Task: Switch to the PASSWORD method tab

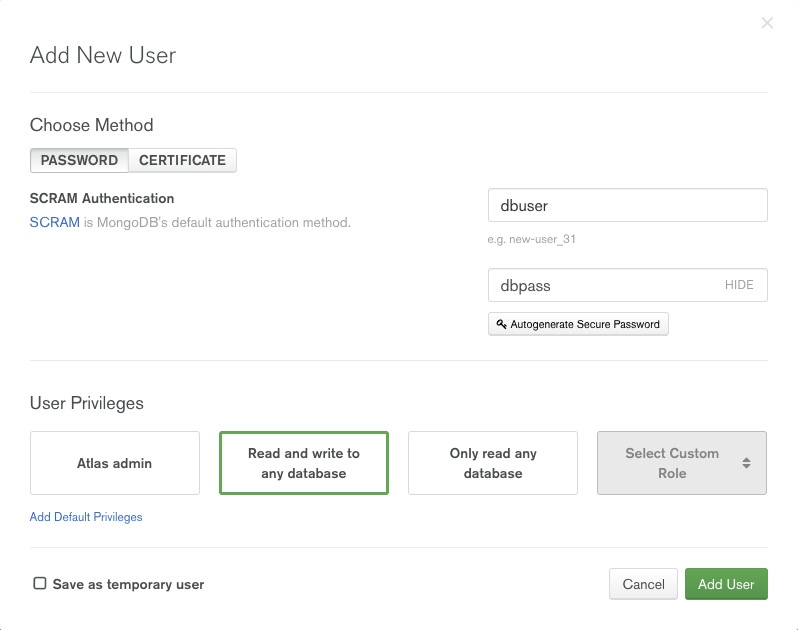Action: pos(79,160)
